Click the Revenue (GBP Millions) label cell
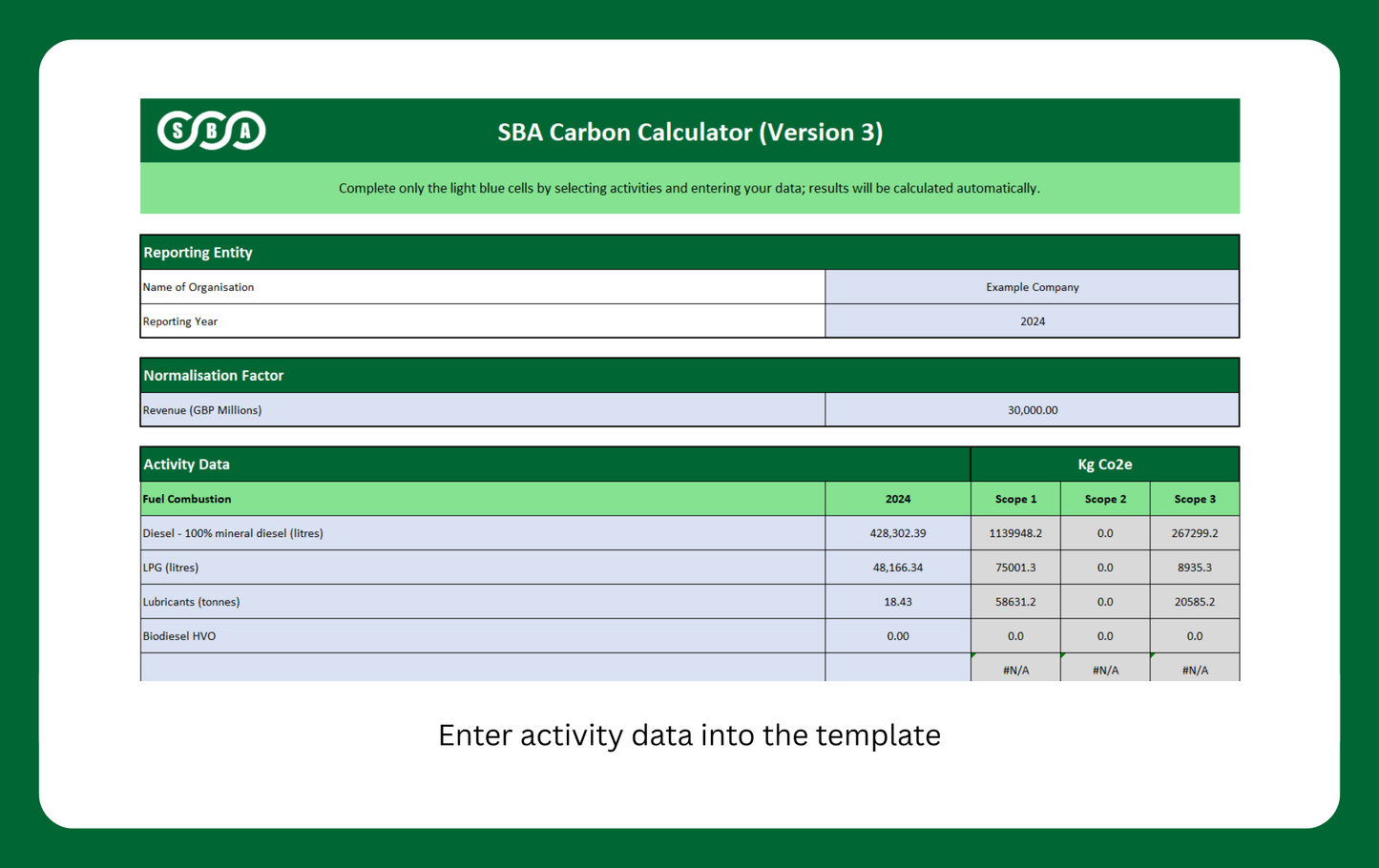The image size is (1379, 868). [483, 410]
